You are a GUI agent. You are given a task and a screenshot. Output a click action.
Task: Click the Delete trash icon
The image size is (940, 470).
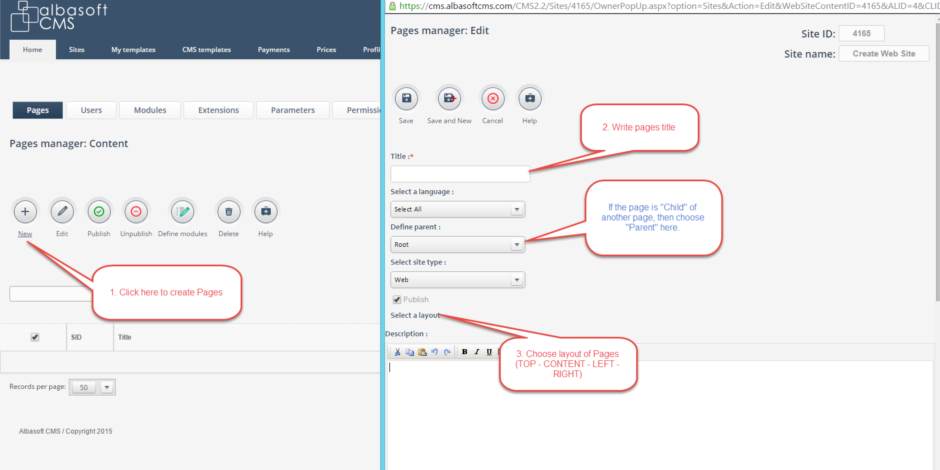click(x=228, y=211)
